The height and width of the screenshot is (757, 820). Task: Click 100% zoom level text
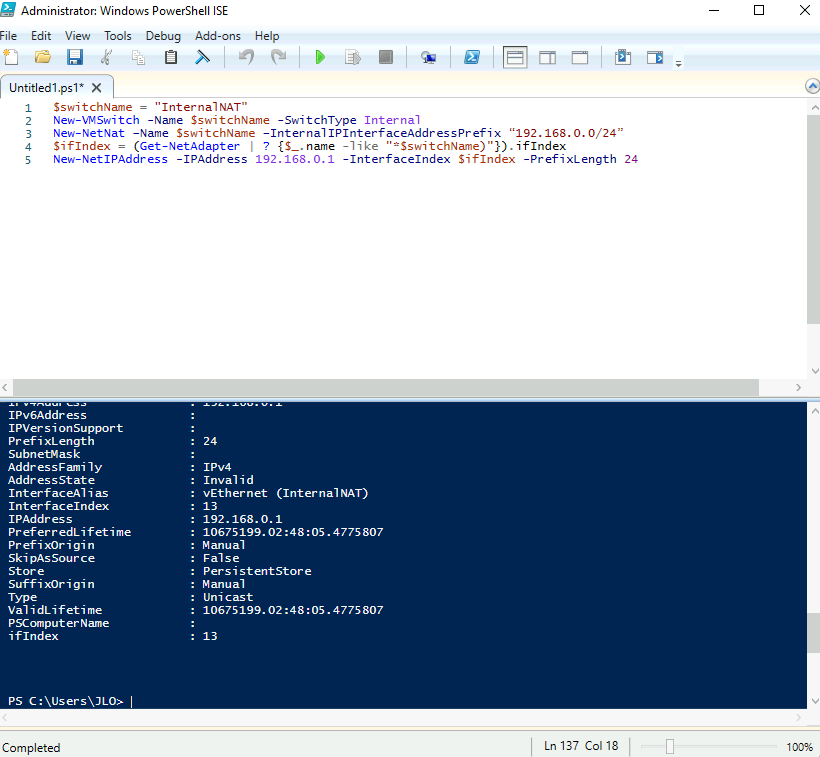click(799, 747)
